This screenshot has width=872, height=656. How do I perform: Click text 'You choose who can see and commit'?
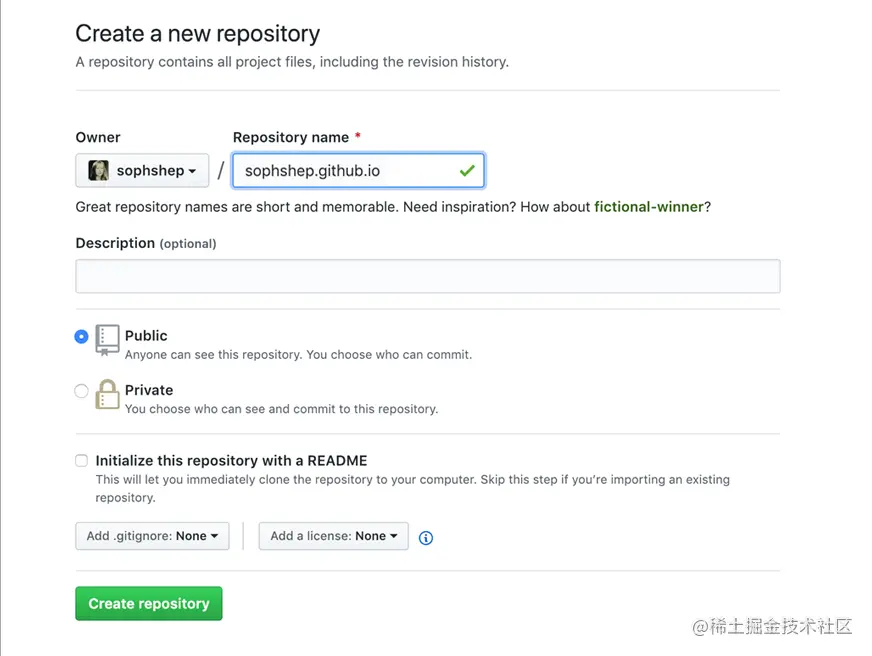pyautogui.click(x=230, y=409)
